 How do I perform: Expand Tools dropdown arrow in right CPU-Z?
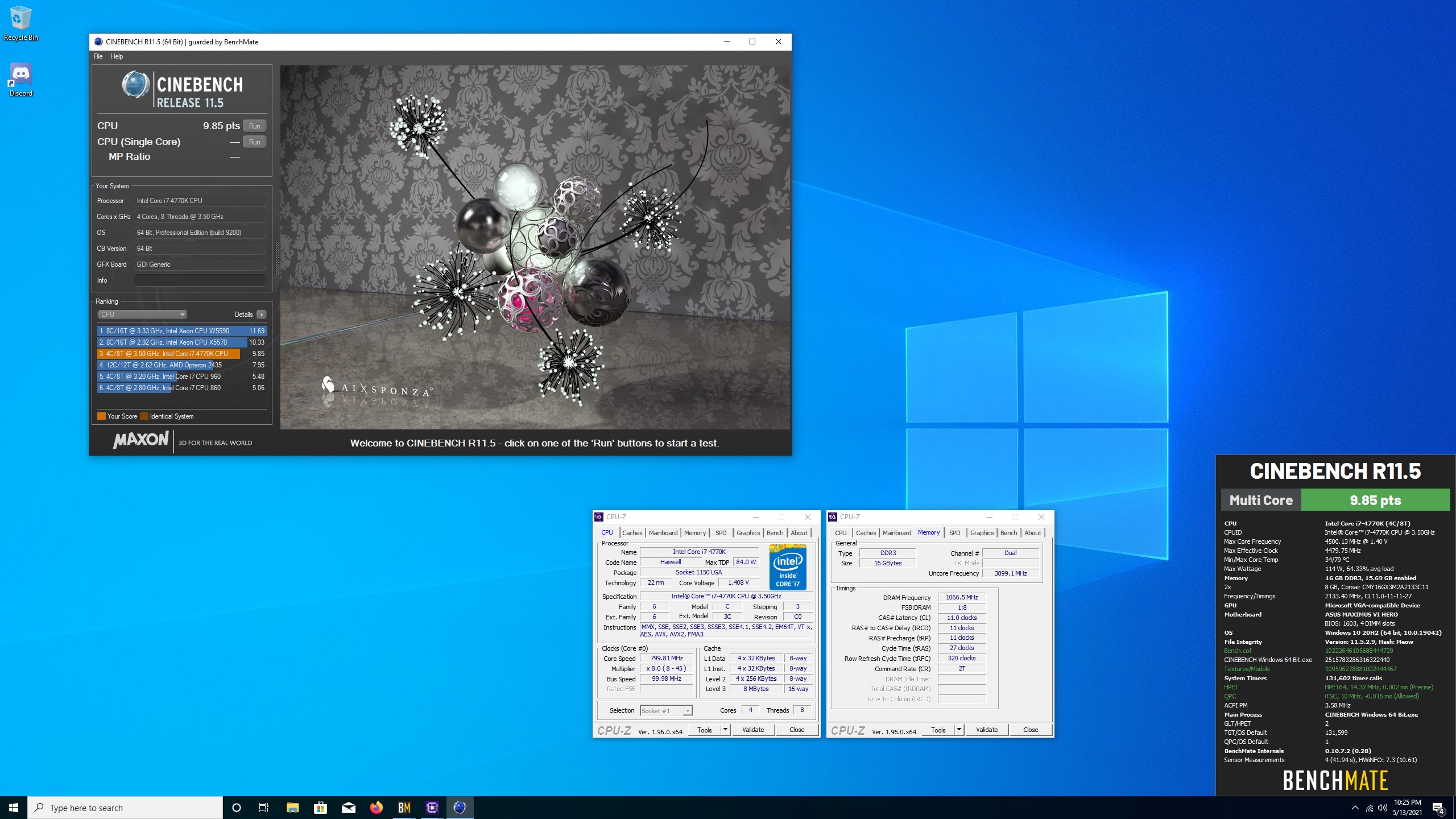click(x=959, y=730)
